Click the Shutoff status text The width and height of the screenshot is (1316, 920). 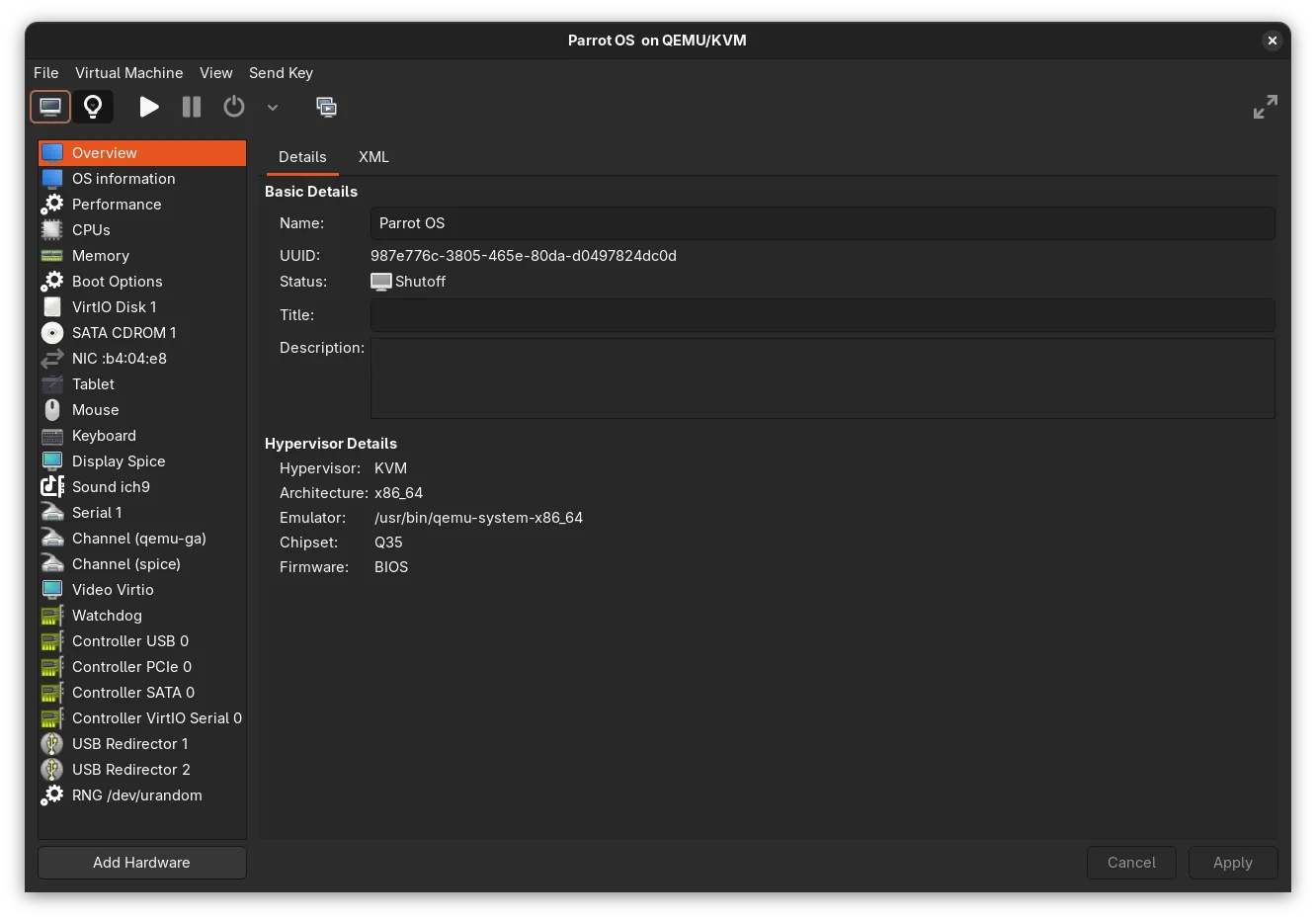coord(421,282)
